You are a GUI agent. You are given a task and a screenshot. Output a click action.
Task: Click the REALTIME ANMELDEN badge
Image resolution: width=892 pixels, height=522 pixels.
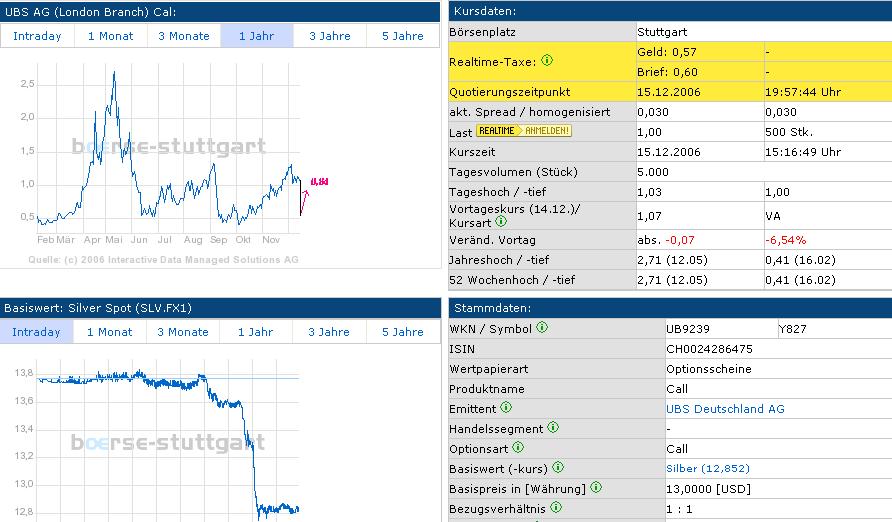pos(523,131)
